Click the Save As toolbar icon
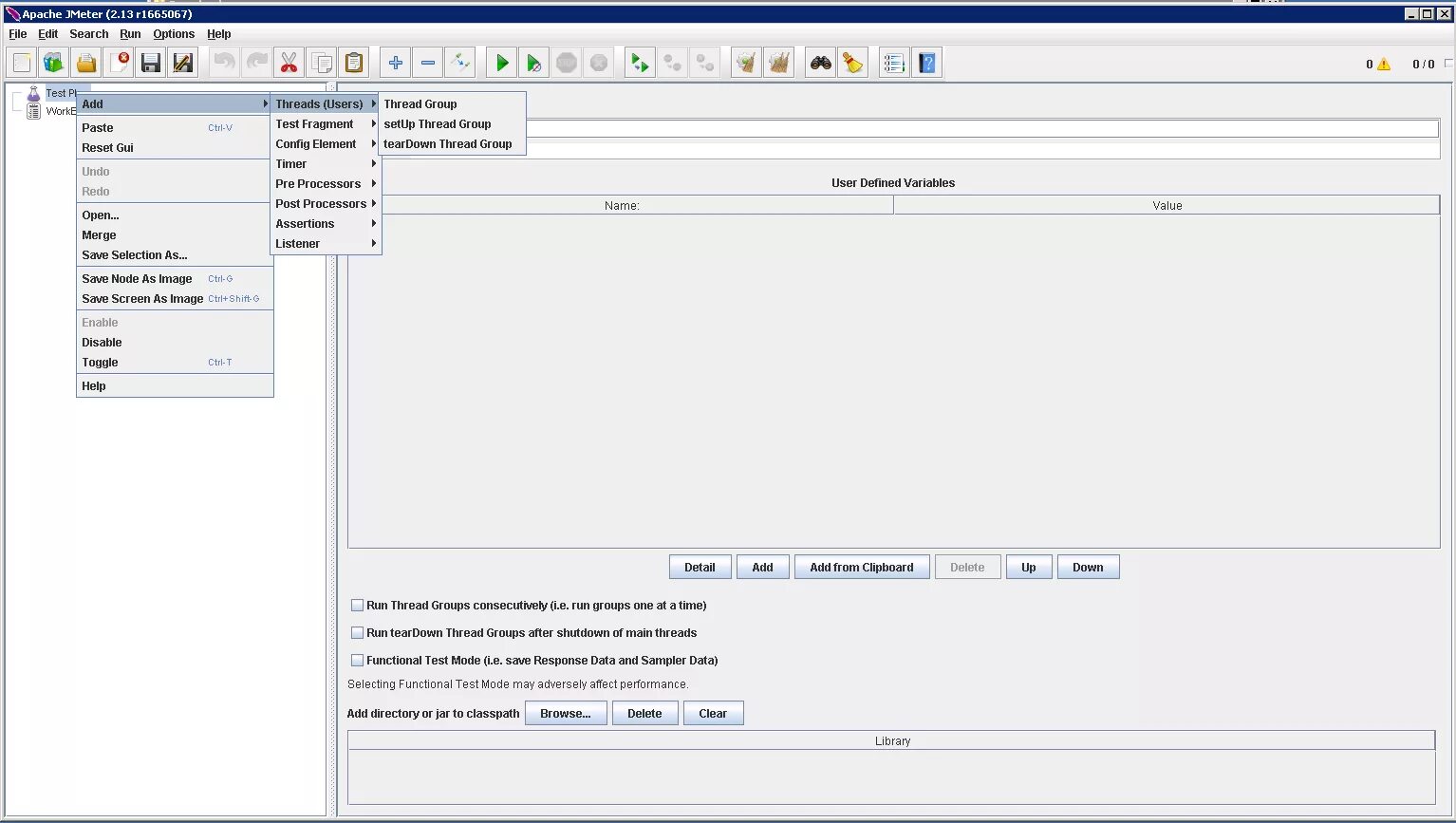1456x823 pixels. [x=182, y=64]
